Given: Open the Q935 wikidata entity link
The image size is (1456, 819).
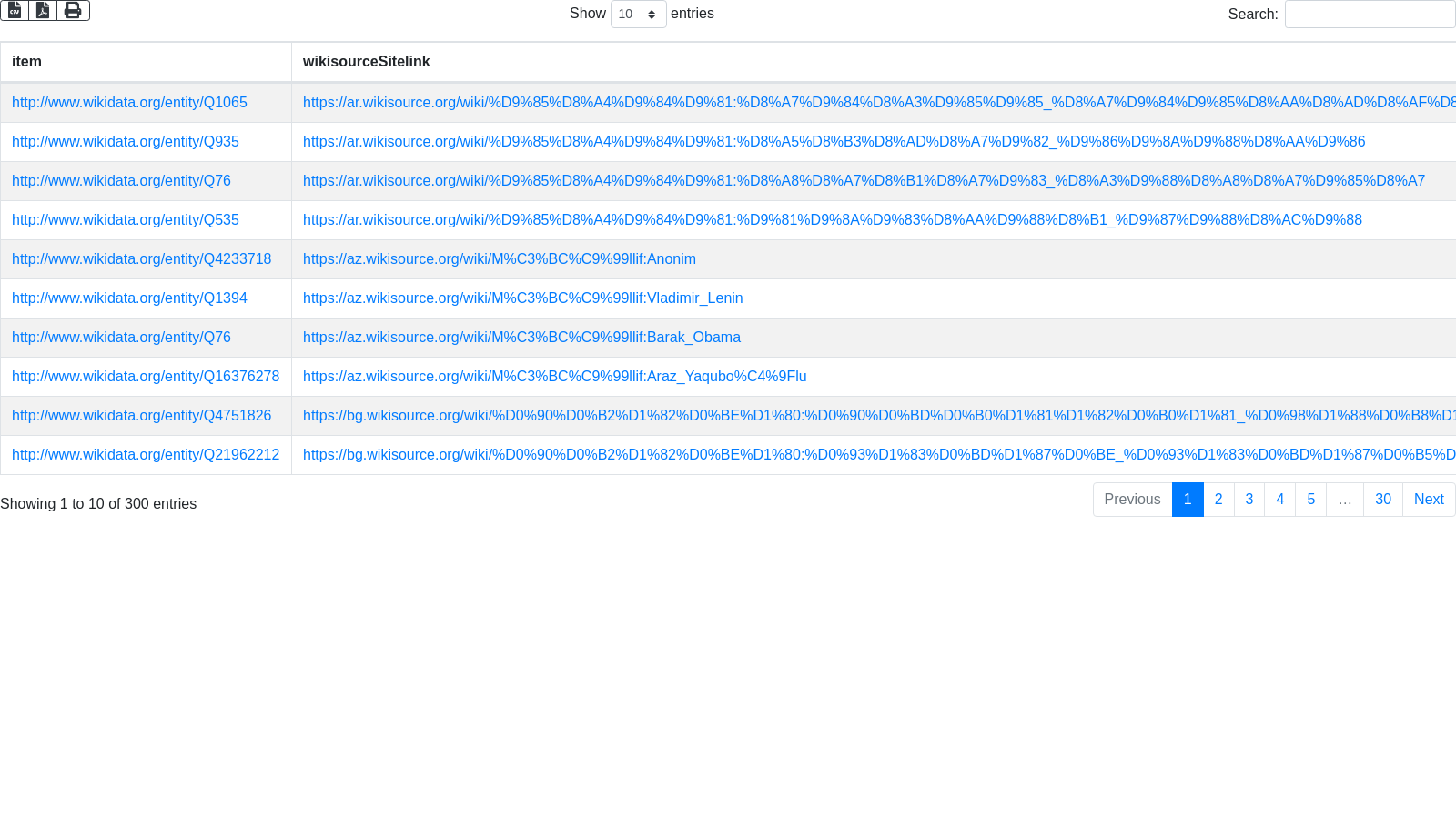Looking at the screenshot, I should point(125,142).
